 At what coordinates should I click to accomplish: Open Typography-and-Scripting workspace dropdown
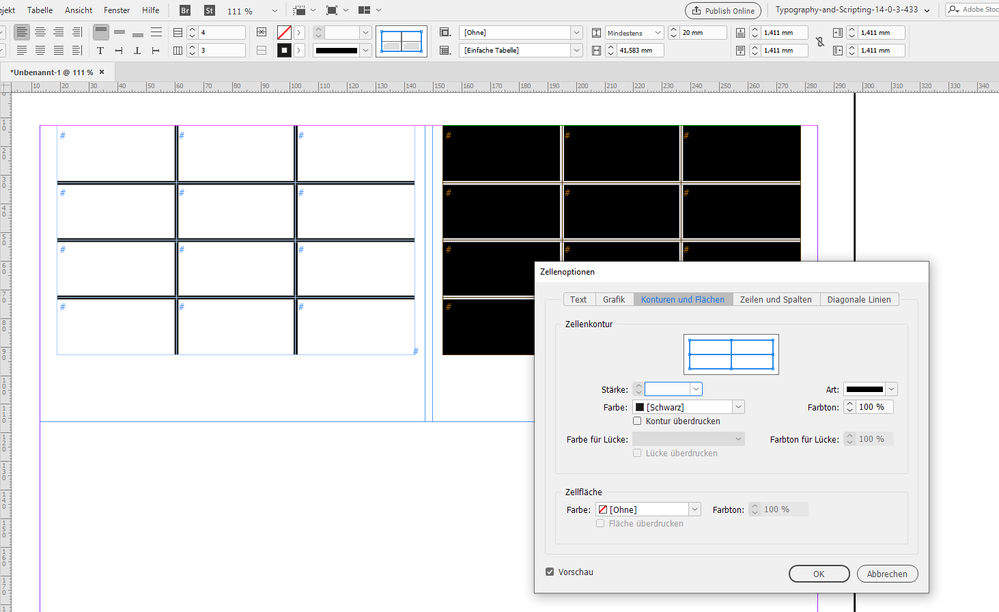tap(852, 10)
